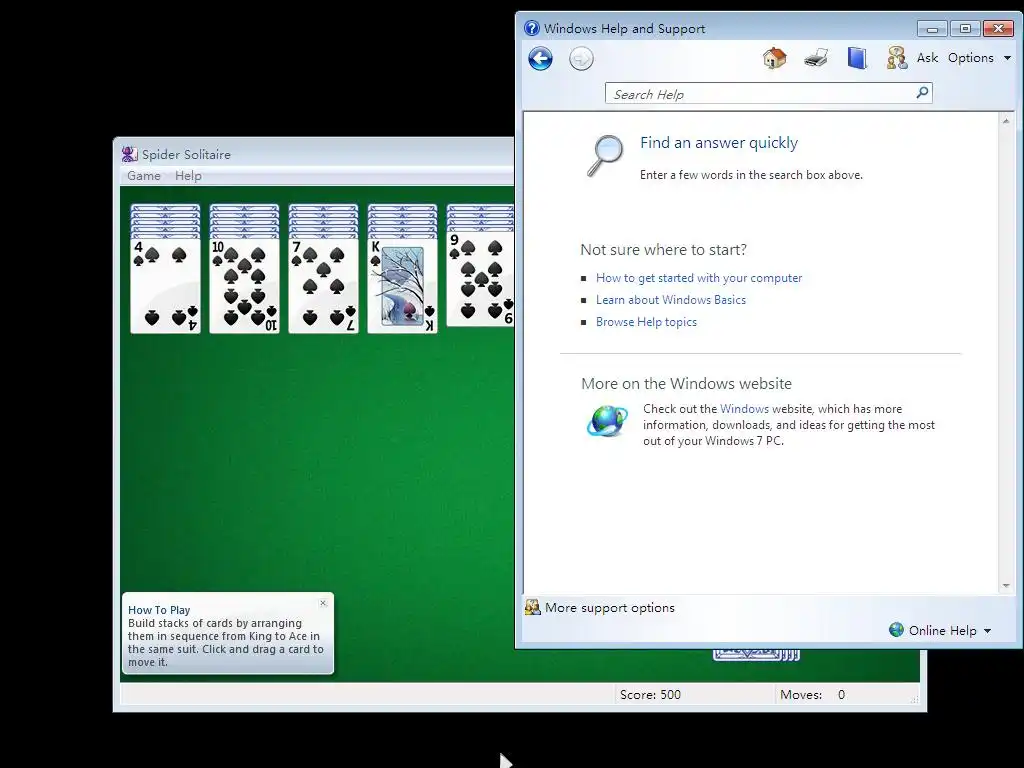
Task: Click the Moves: 0 status text
Action: click(x=812, y=695)
